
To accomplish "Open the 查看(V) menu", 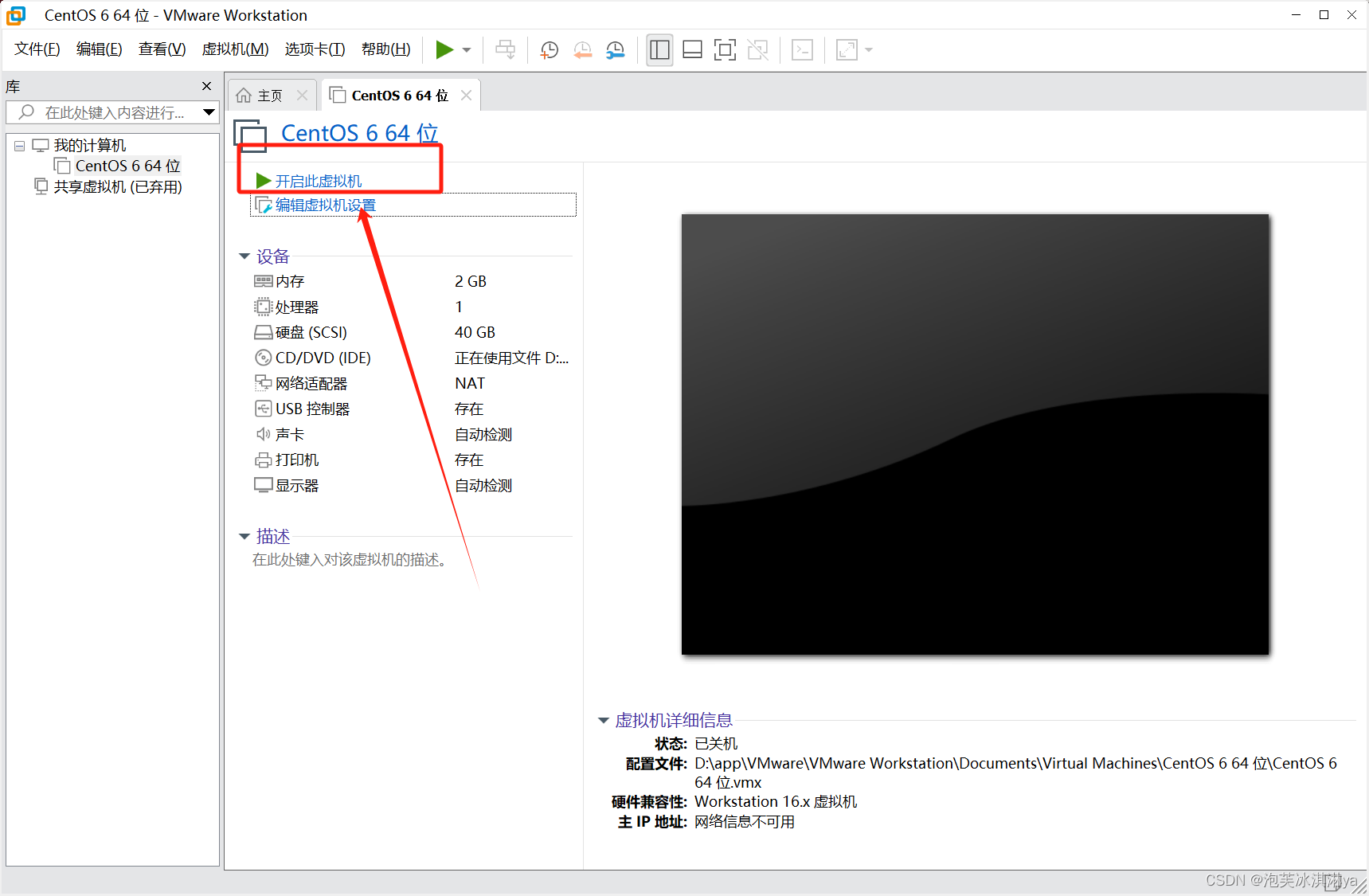I will tap(162, 49).
